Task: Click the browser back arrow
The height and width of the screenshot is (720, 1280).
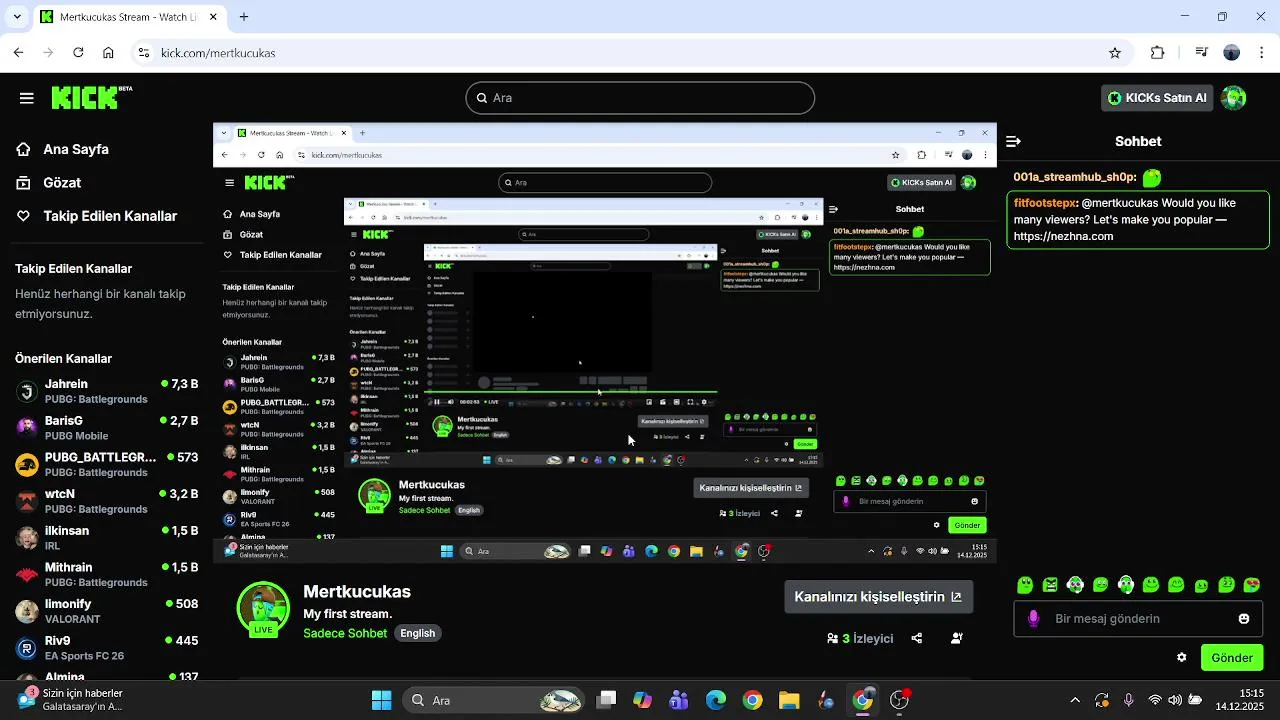Action: [19, 53]
